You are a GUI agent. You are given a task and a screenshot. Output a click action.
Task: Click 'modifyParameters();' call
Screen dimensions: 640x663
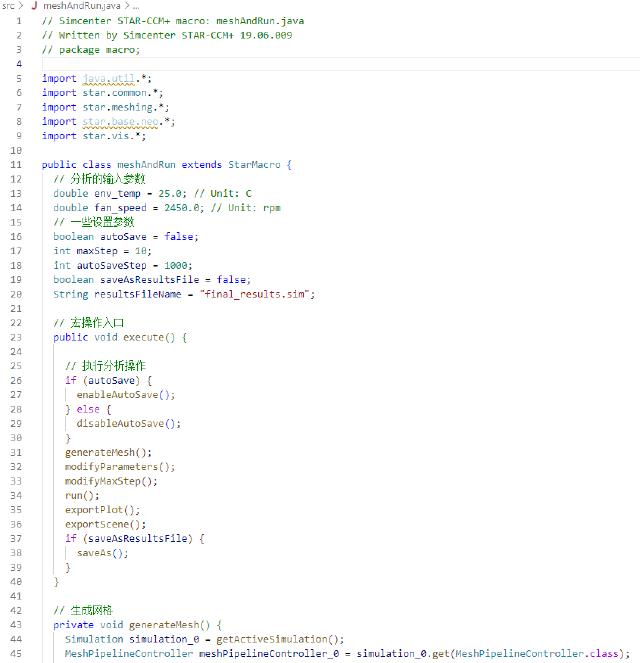(x=120, y=467)
